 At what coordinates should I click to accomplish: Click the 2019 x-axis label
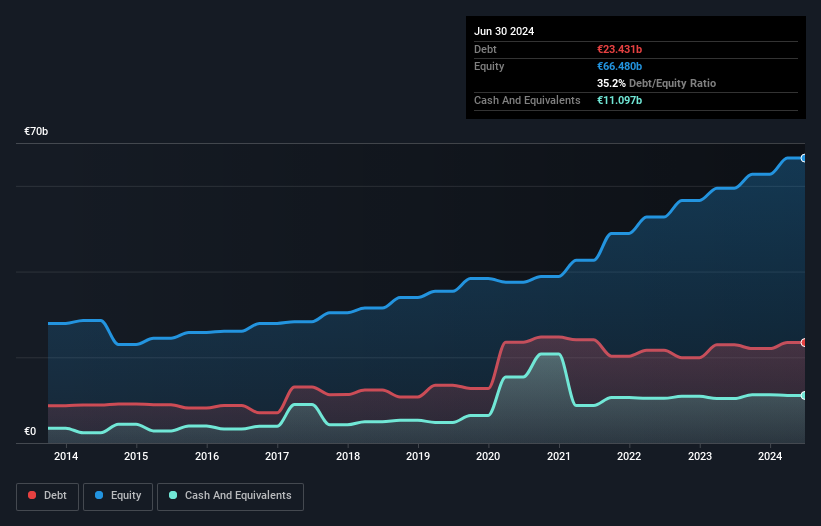tap(418, 456)
